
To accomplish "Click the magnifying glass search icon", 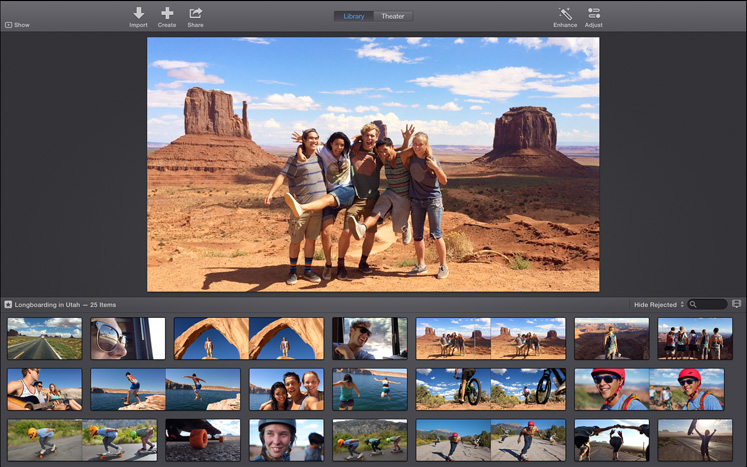I will click(692, 304).
